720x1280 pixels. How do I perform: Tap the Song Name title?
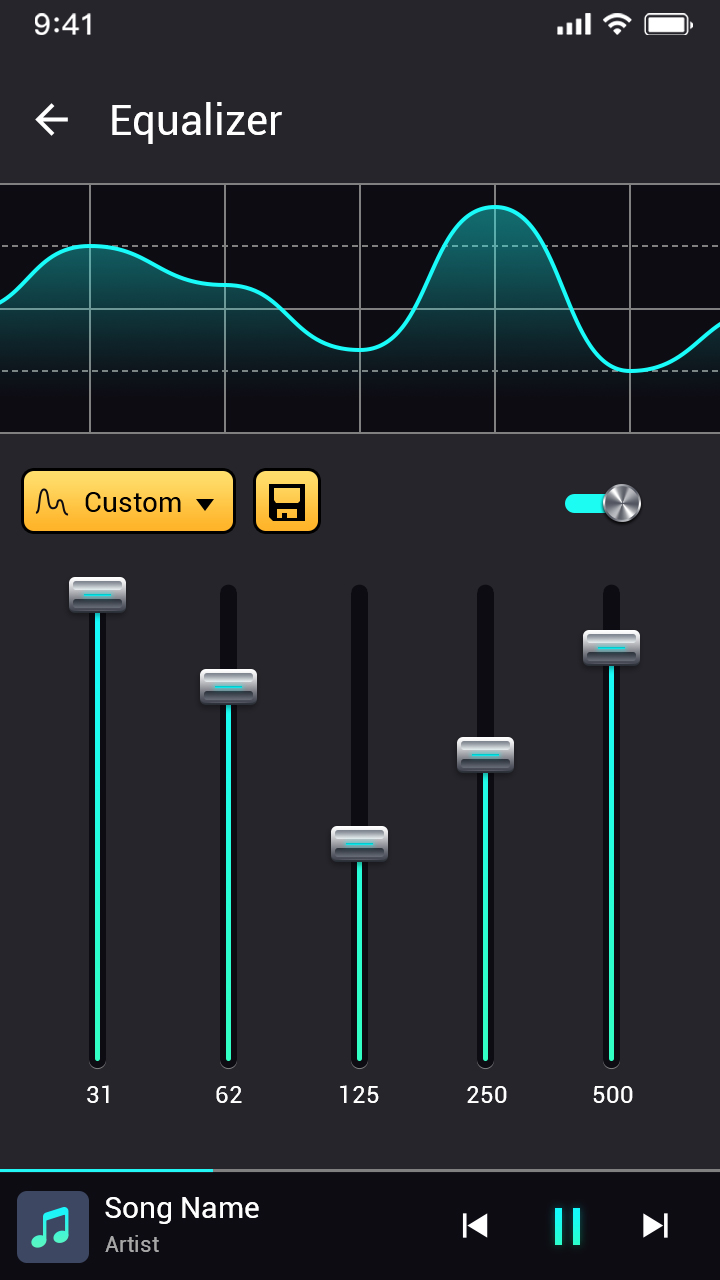point(182,1208)
